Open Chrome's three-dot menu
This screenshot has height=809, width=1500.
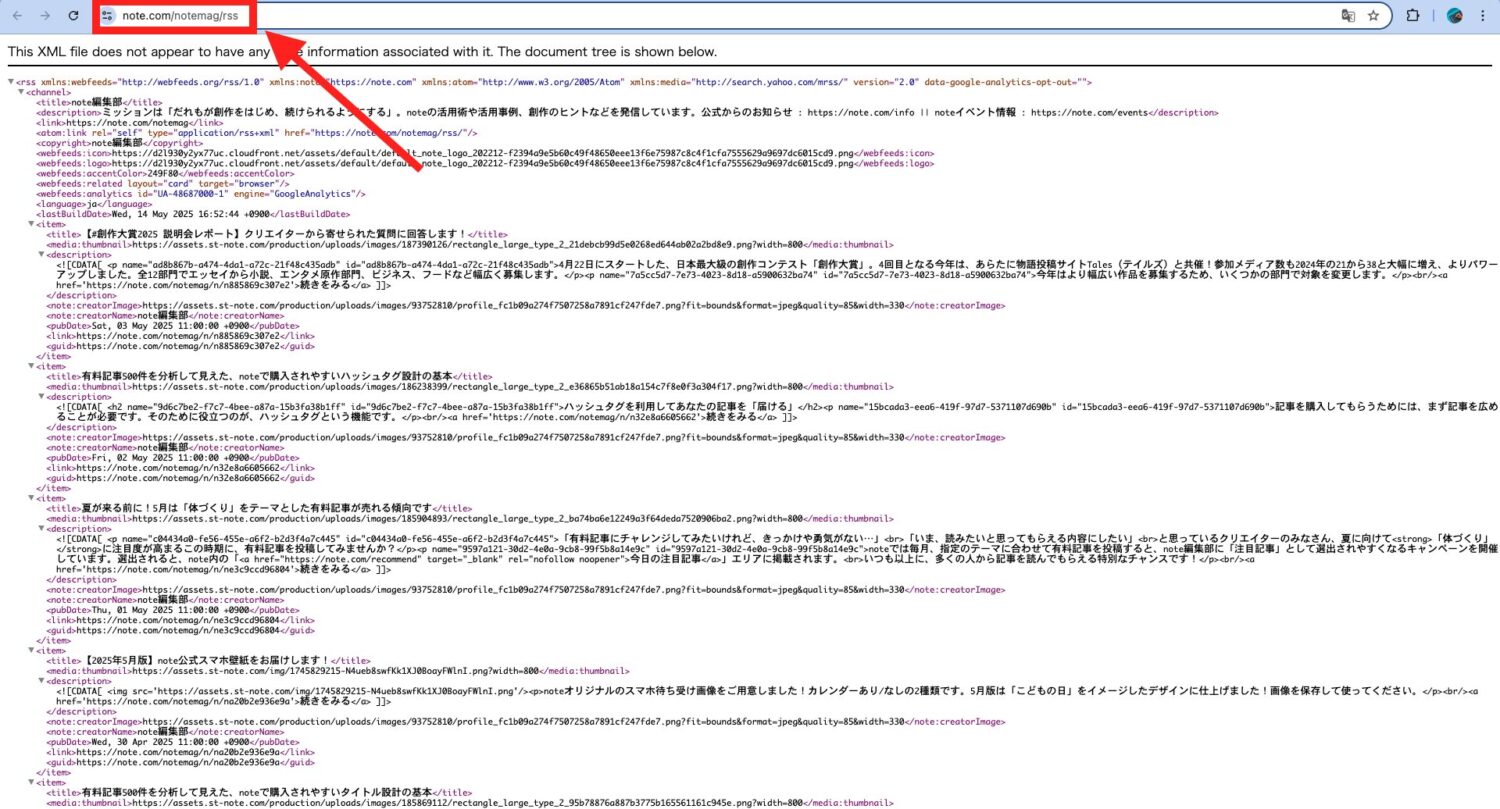(1482, 16)
